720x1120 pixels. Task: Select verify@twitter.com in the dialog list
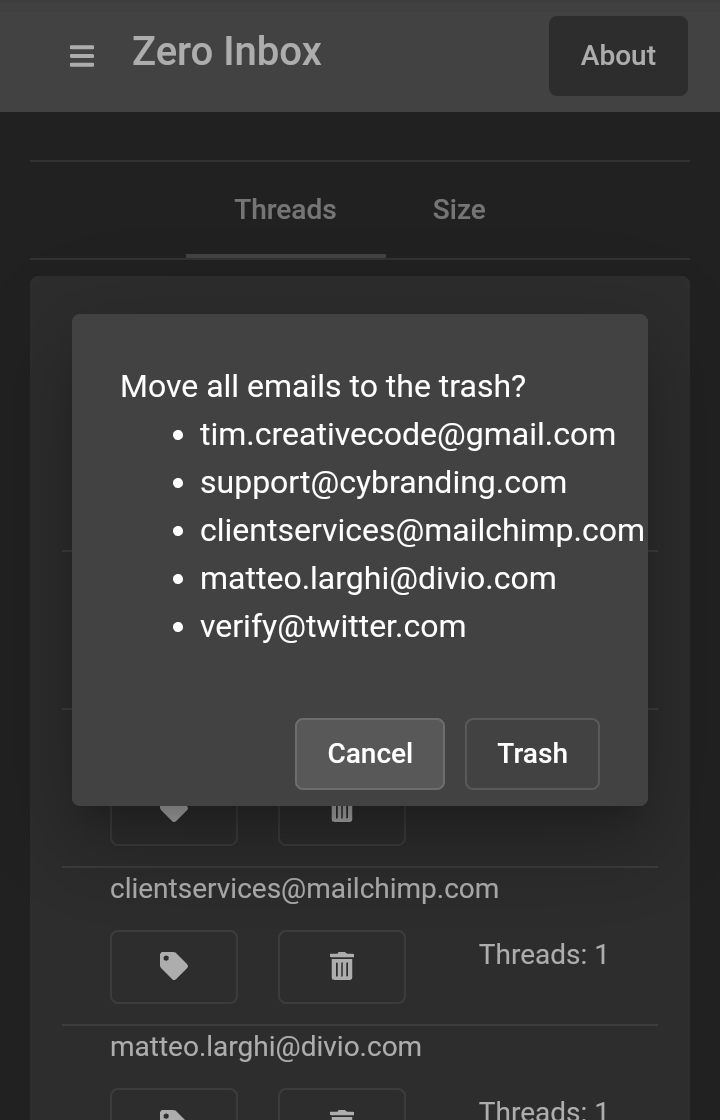[333, 626]
